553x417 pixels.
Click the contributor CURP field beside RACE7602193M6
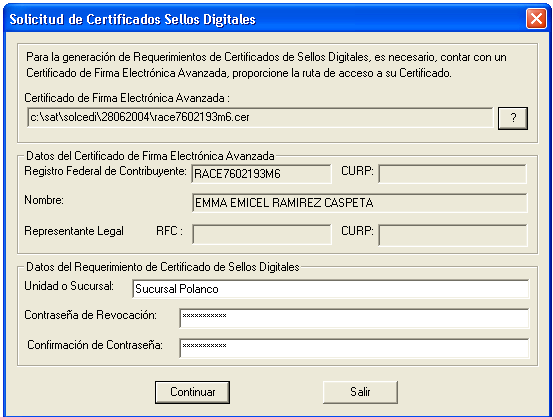coord(452,174)
